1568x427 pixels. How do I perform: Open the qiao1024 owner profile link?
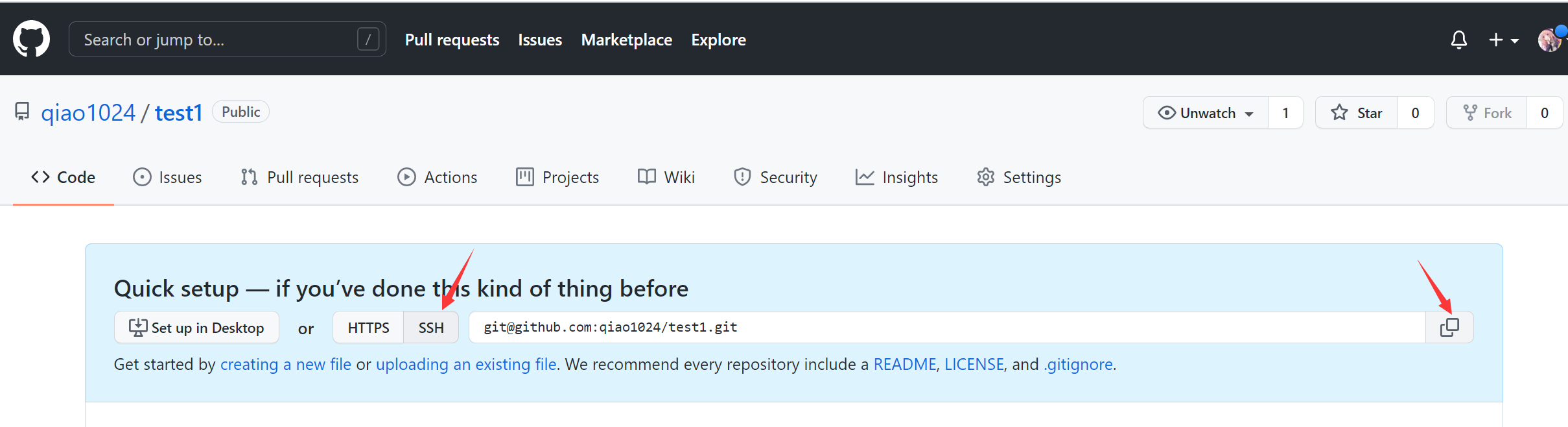(x=88, y=113)
